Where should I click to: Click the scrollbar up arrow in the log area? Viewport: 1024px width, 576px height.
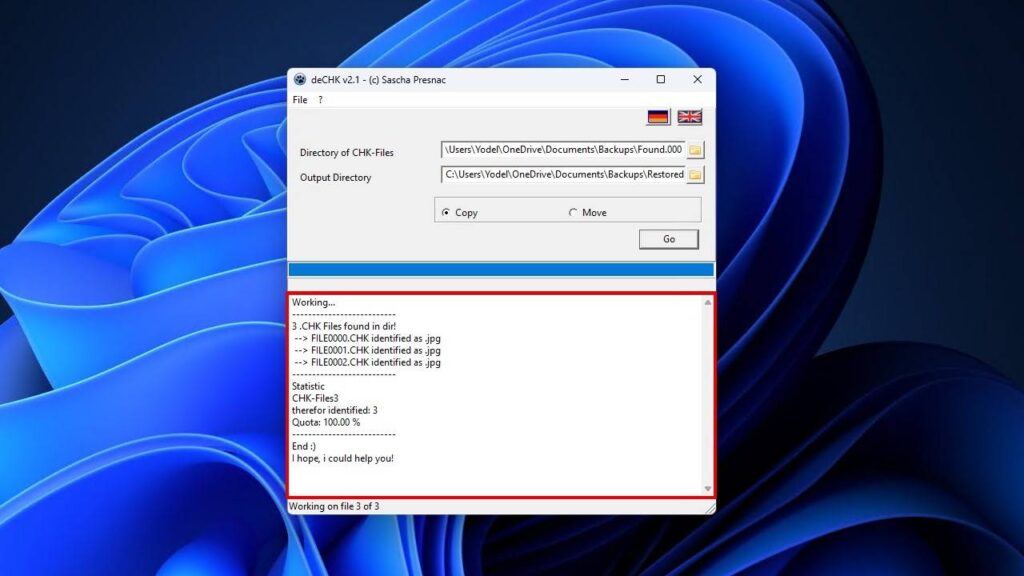tap(707, 300)
